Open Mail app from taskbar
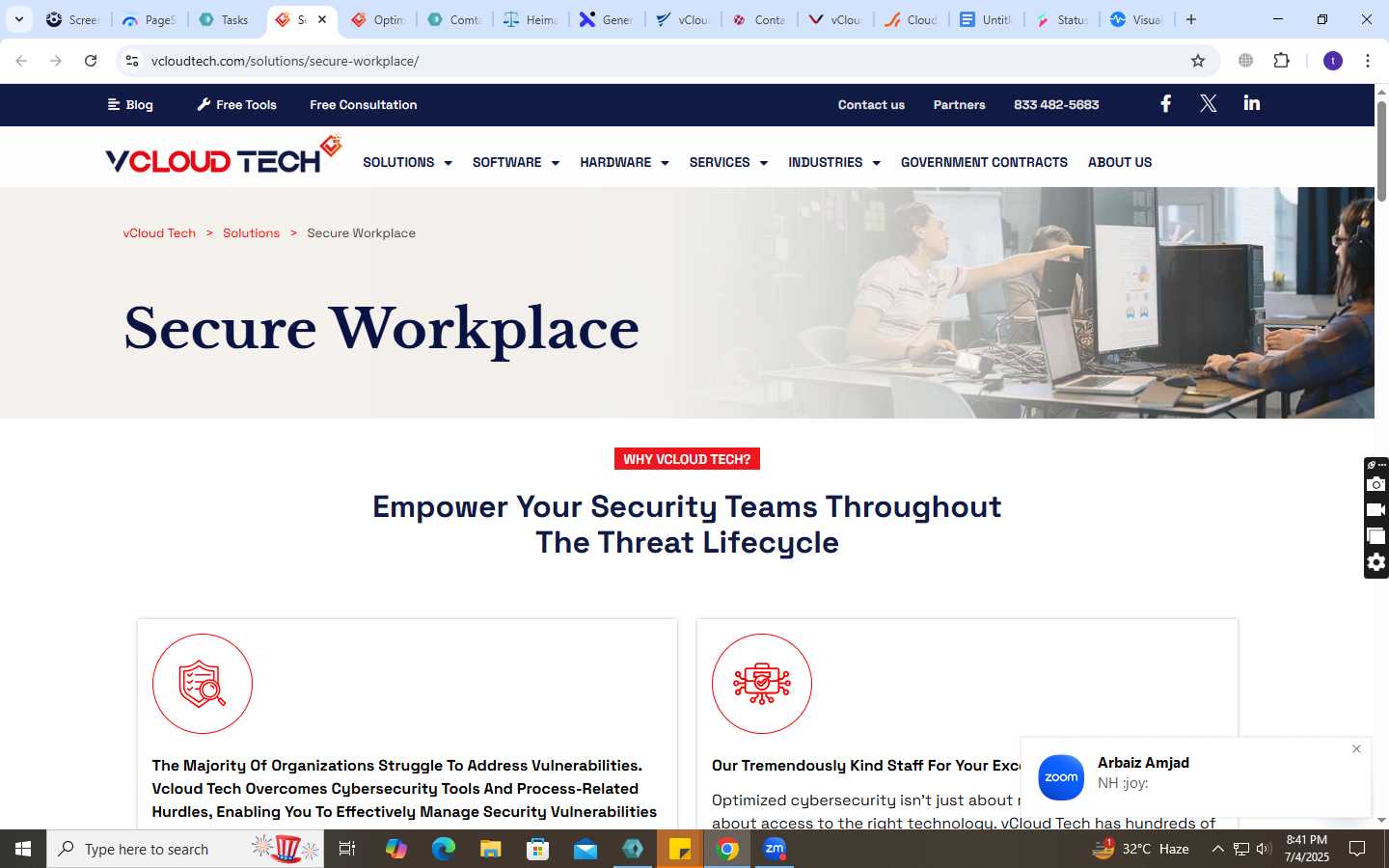The width and height of the screenshot is (1389, 868). tap(586, 849)
